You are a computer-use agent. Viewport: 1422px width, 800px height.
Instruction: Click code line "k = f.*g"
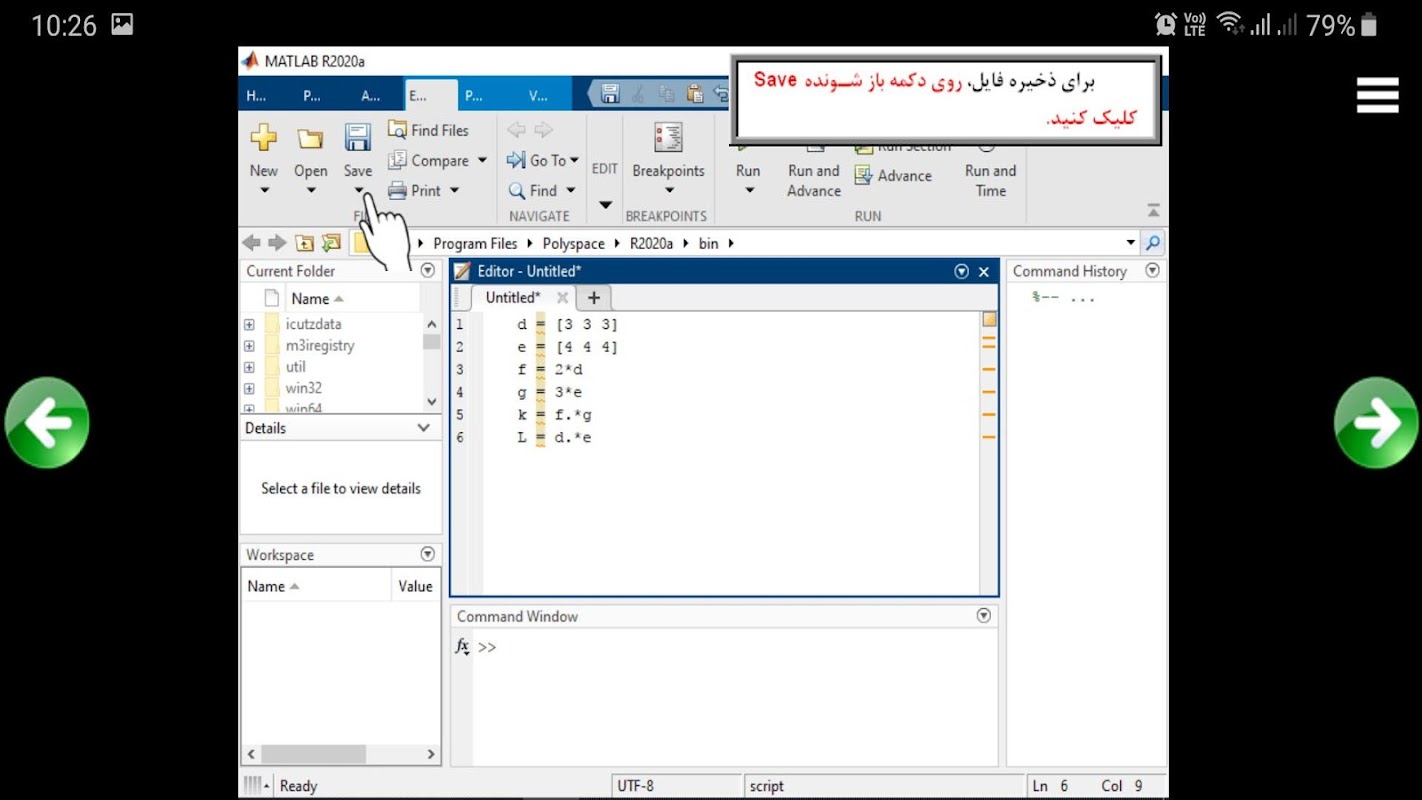coord(555,415)
